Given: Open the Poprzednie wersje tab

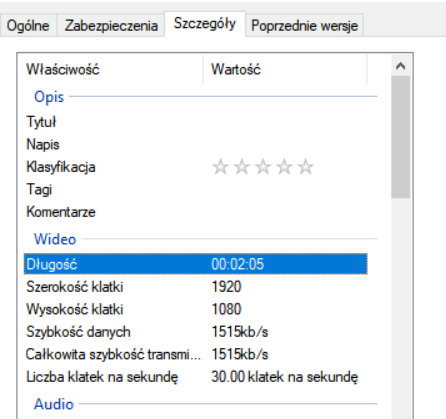Looking at the screenshot, I should tap(304, 25).
